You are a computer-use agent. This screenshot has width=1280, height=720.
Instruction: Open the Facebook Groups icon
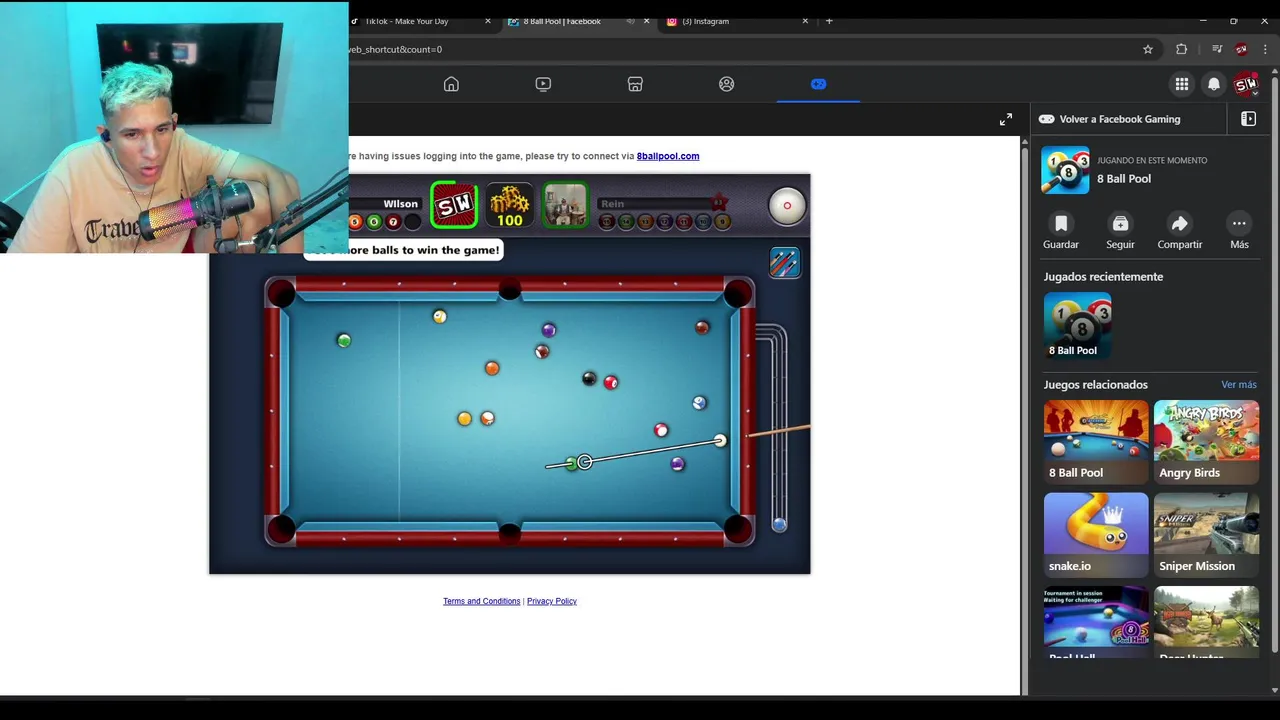(727, 84)
